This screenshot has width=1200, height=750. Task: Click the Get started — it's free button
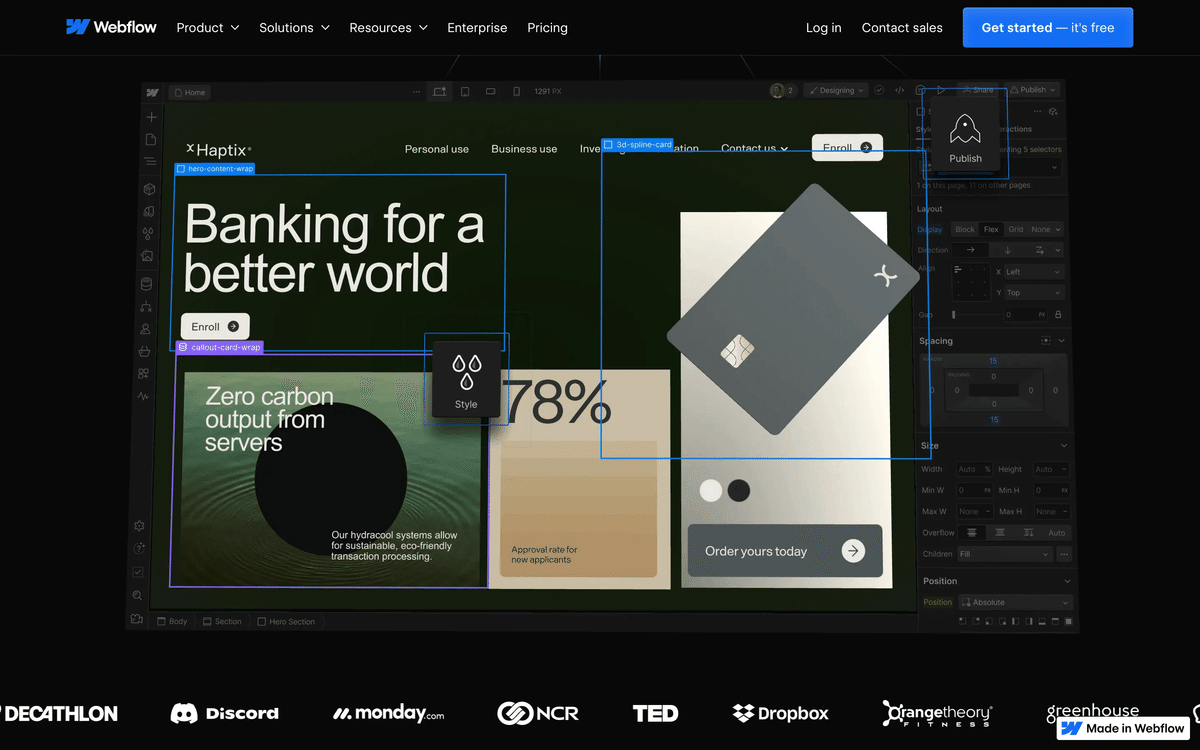click(1048, 28)
